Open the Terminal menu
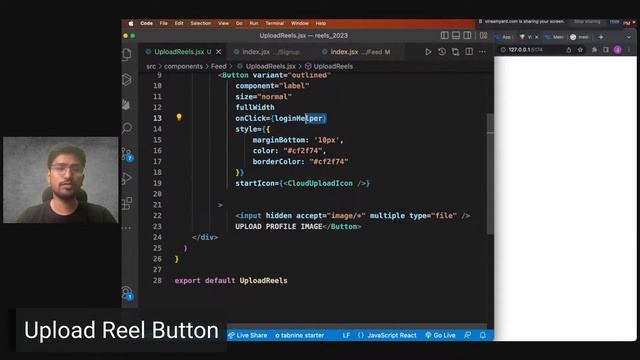640x360 pixels. pyautogui.click(x=274, y=23)
